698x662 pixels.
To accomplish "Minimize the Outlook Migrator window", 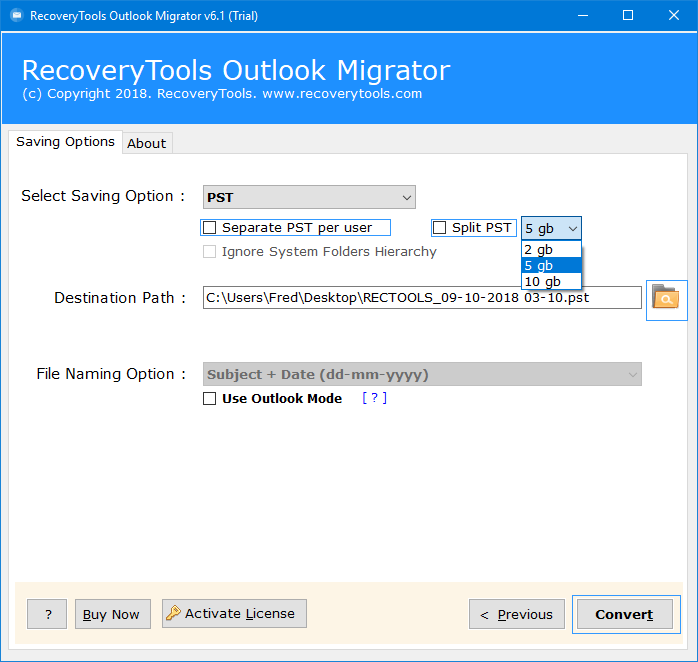I will [x=583, y=16].
